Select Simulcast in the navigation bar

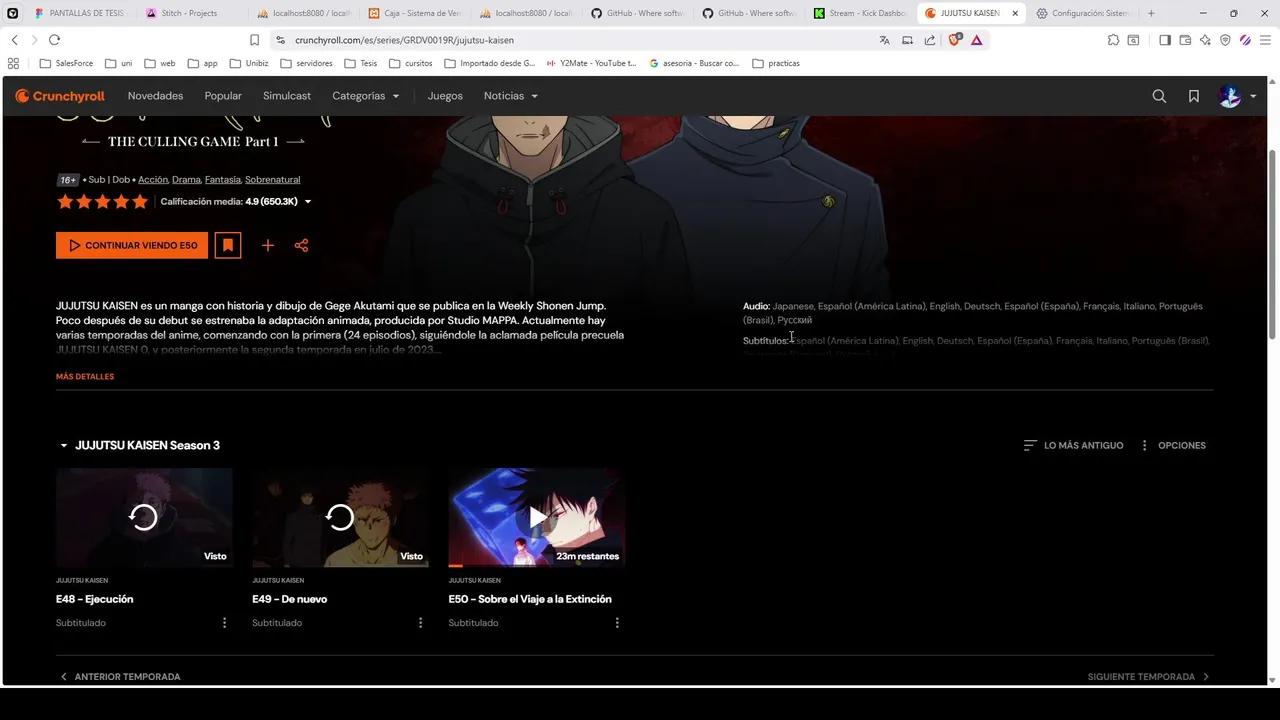point(287,95)
